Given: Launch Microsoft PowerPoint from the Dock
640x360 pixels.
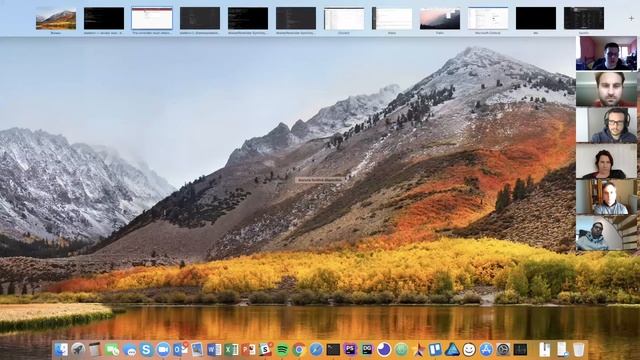Looking at the screenshot, I should coord(248,350).
